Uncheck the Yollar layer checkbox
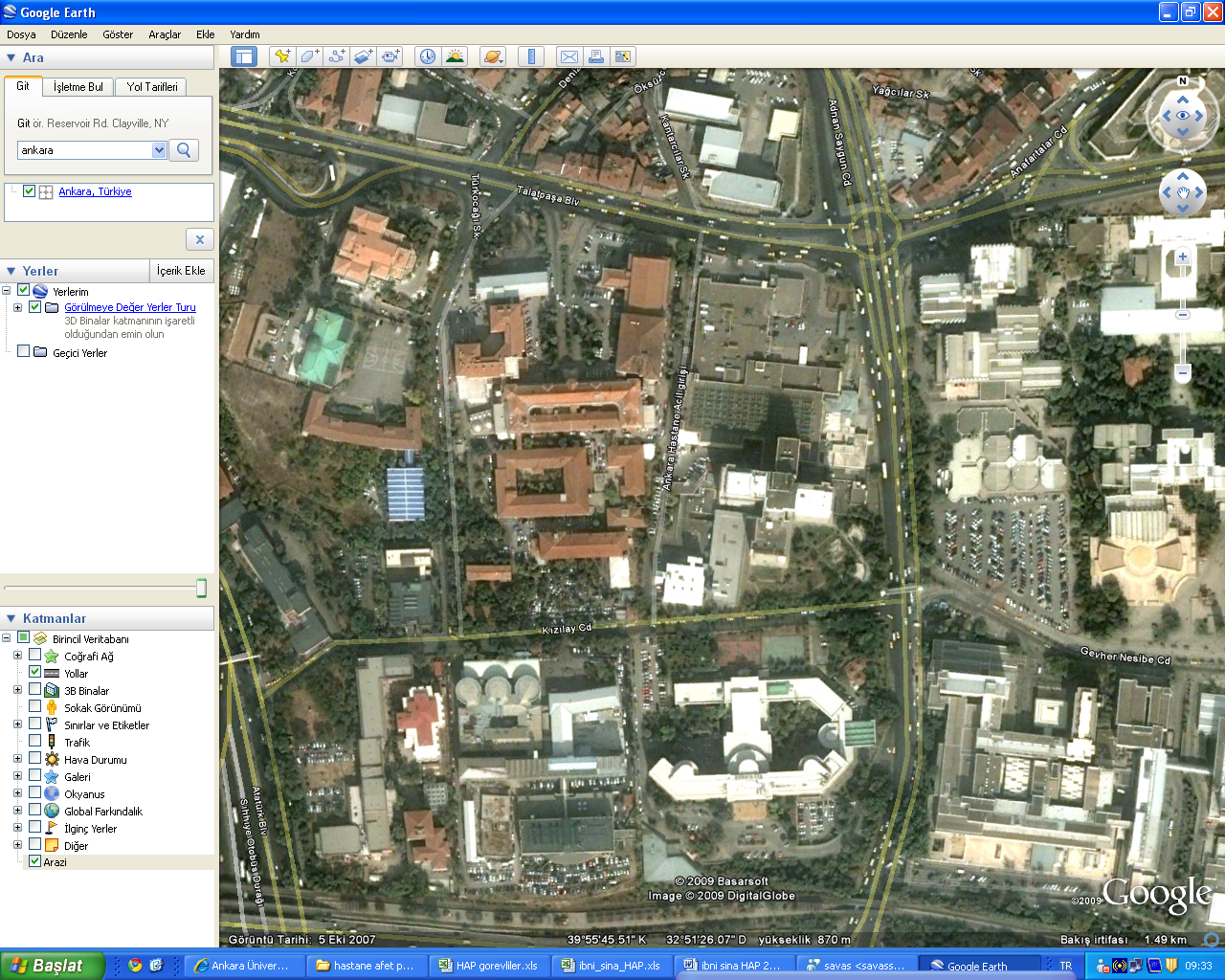1225x980 pixels. tap(34, 673)
